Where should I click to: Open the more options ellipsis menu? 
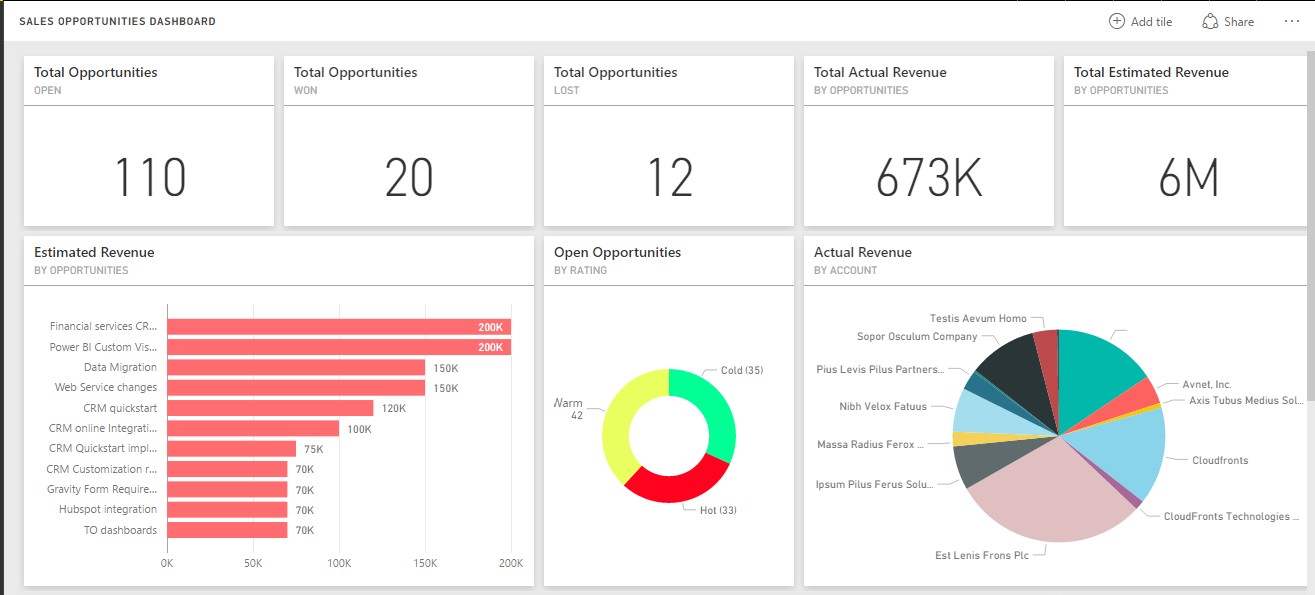coord(1290,21)
